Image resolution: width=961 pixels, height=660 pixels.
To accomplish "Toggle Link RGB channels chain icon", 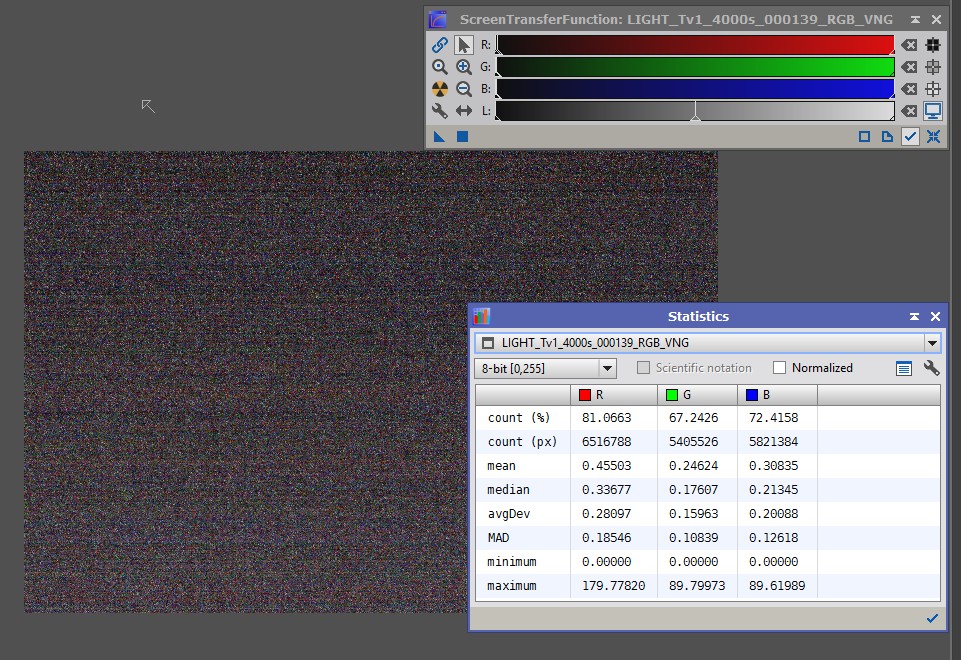I will pyautogui.click(x=439, y=45).
